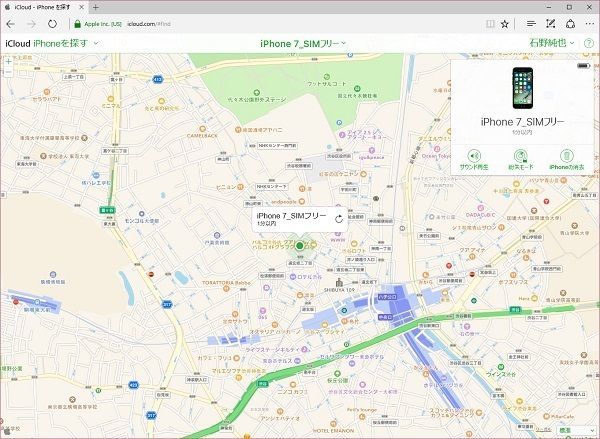Click the CAMELBACK restaurant marker
600x439 pixels.
pyautogui.click(x=202, y=129)
